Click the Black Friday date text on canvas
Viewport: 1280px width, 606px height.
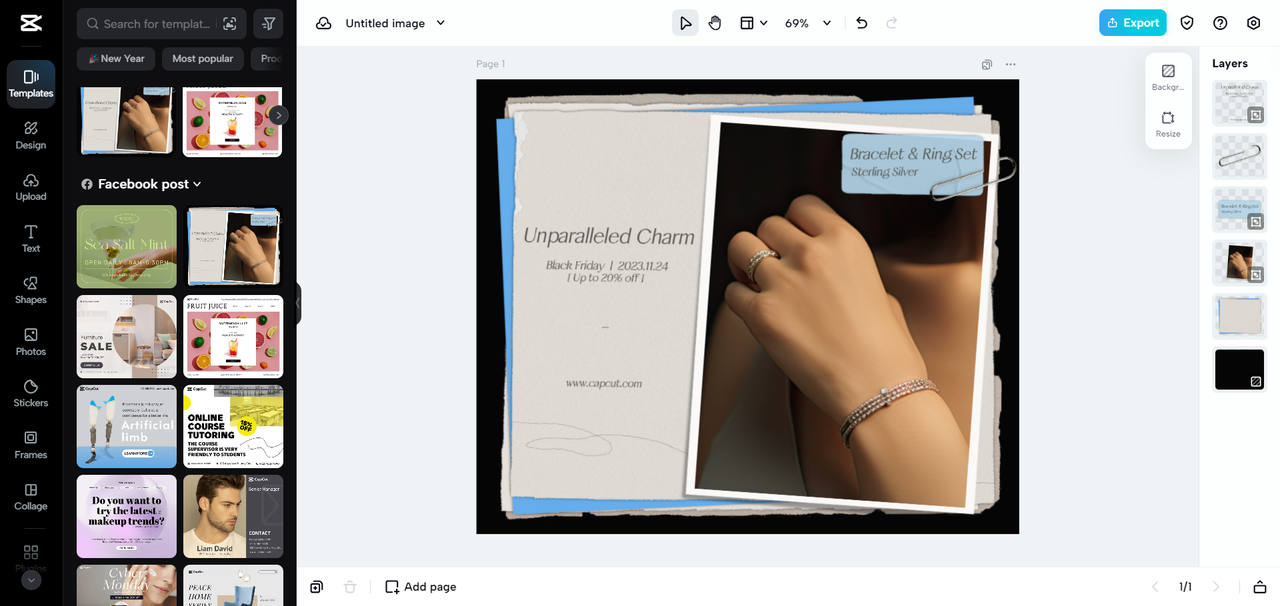[x=606, y=266]
